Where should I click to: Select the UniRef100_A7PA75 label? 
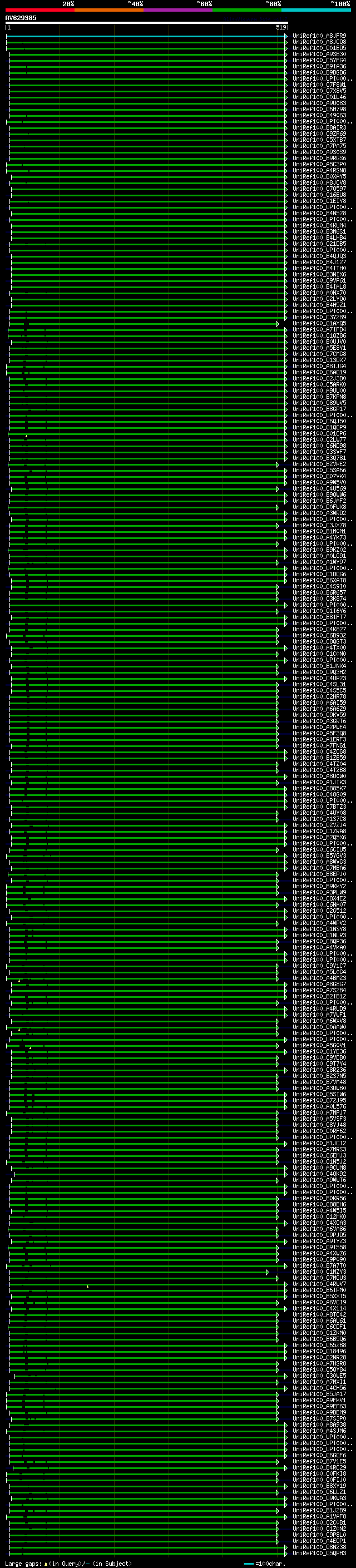tap(319, 146)
